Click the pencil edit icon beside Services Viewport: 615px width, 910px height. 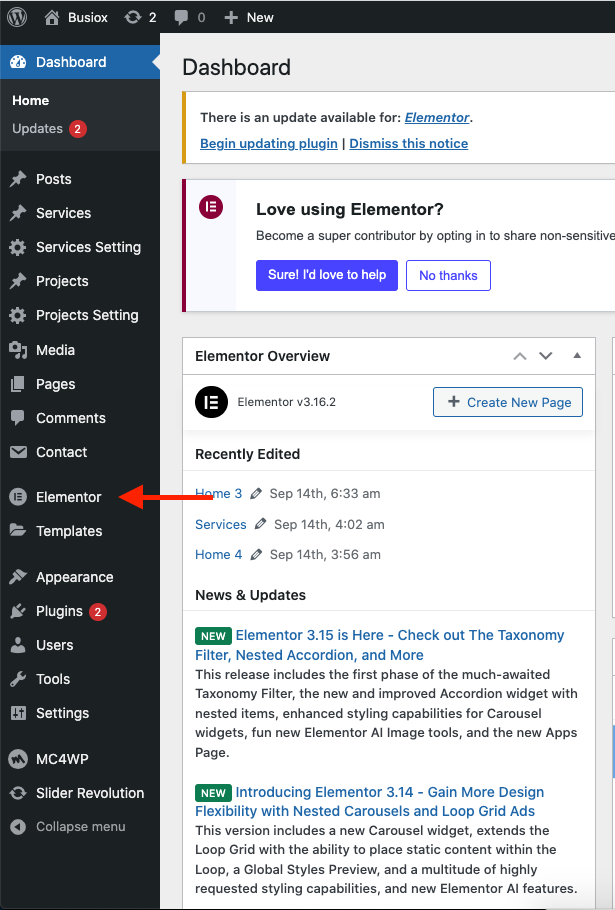(260, 524)
